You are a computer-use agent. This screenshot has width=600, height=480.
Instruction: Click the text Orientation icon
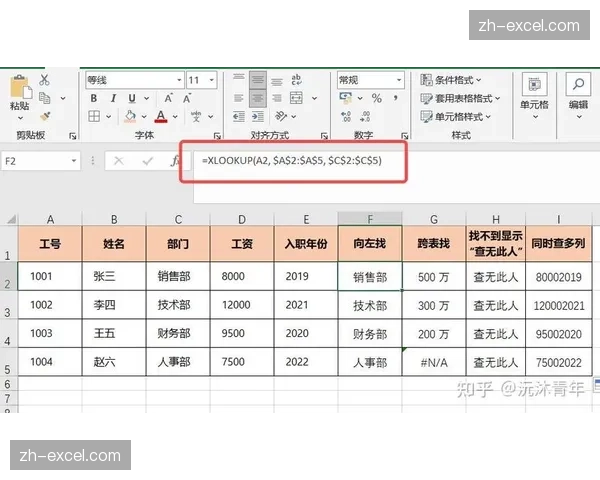[280, 116]
